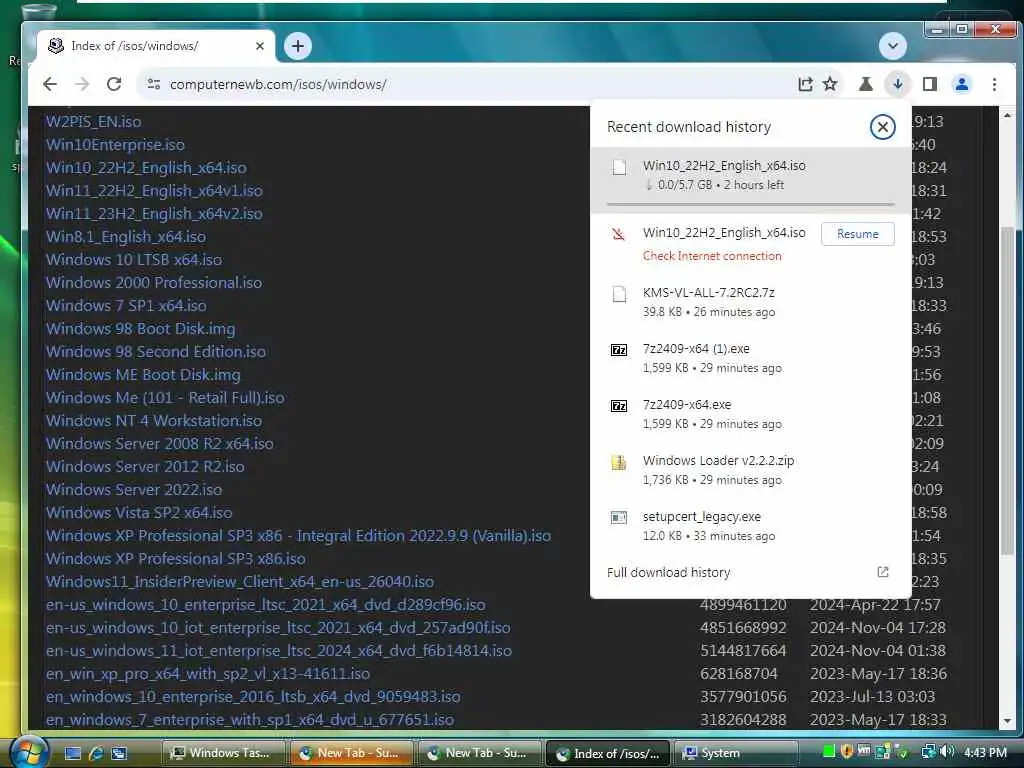The image size is (1024, 768).
Task: Open Win10Enterprise.iso link
Action: [x=115, y=144]
